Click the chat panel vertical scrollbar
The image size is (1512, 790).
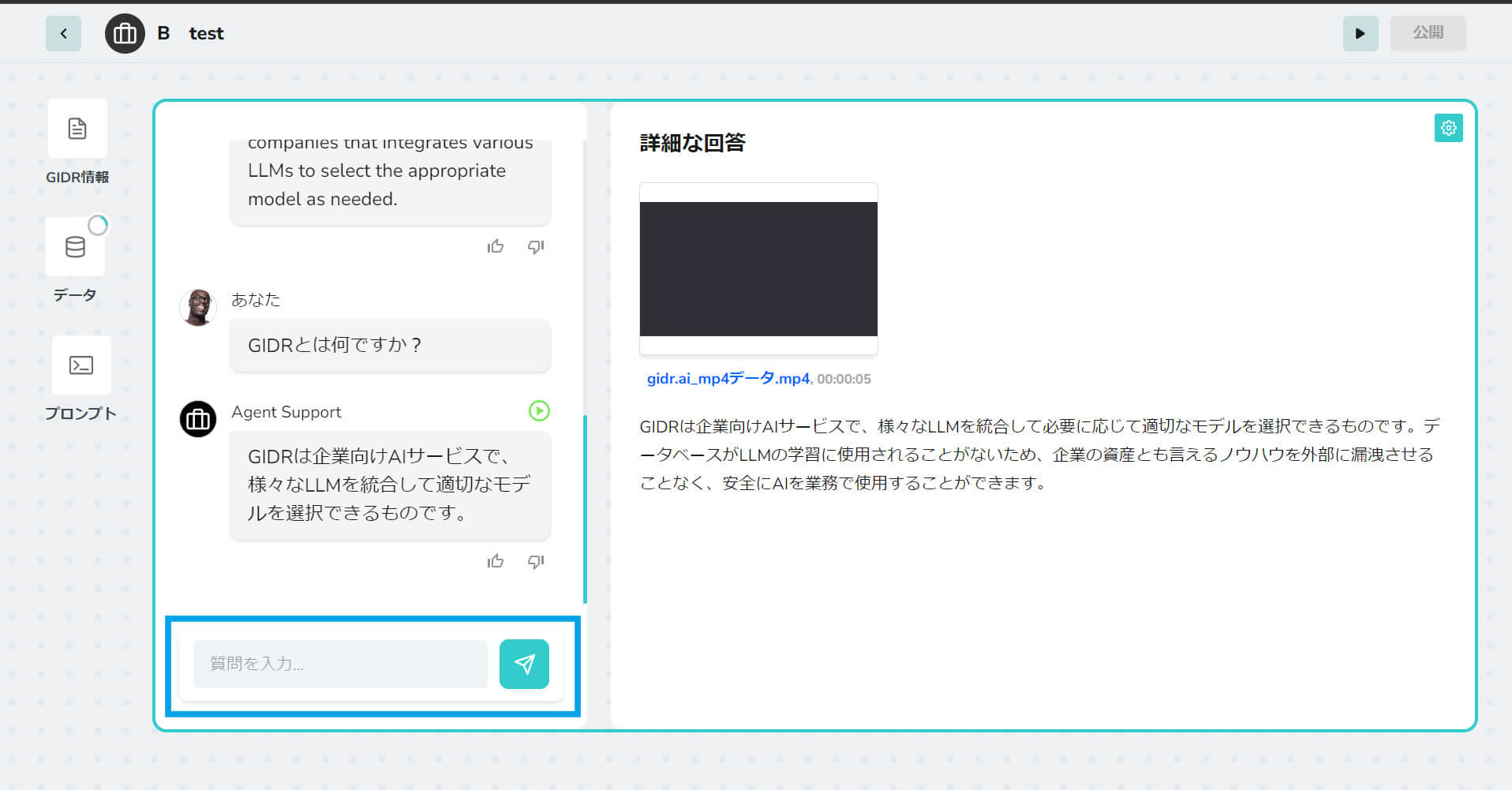pos(585,509)
